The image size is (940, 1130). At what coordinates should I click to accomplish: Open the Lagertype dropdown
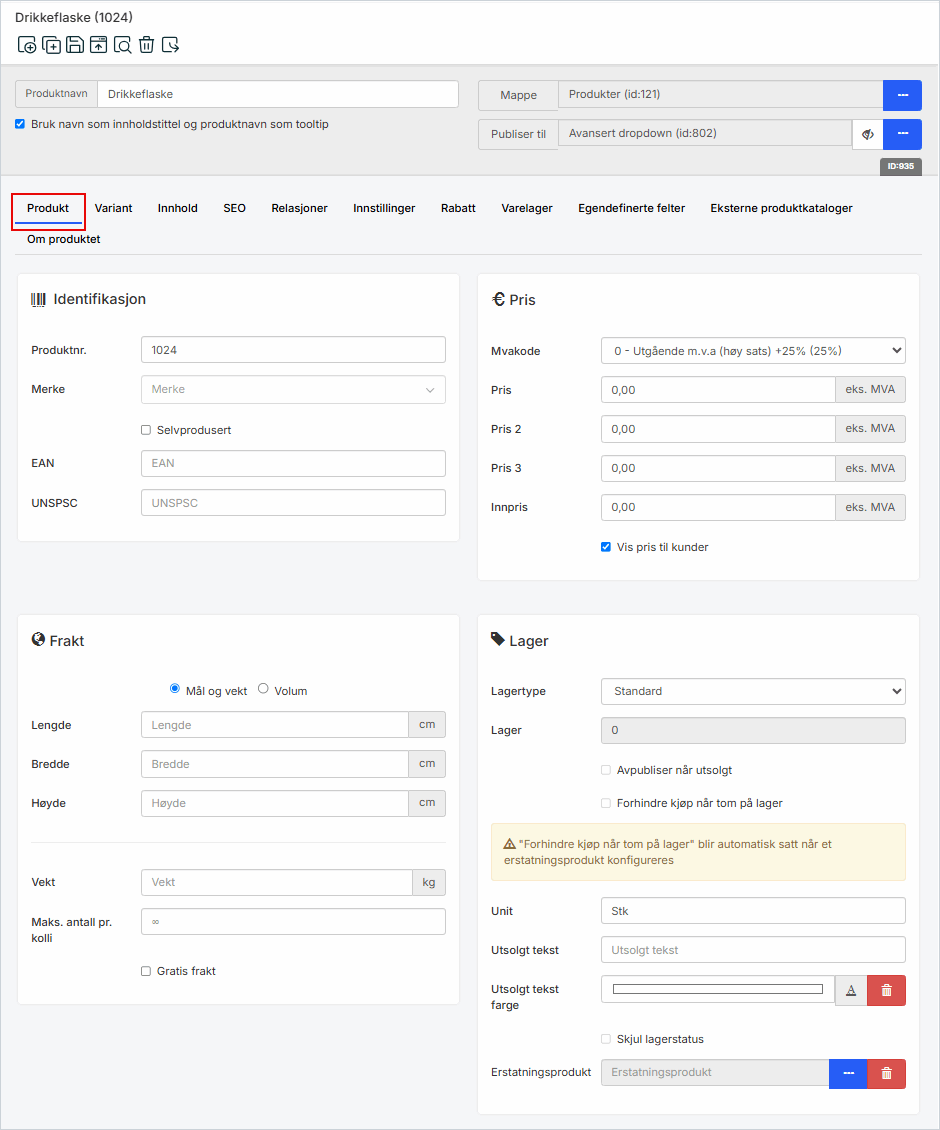click(x=752, y=691)
